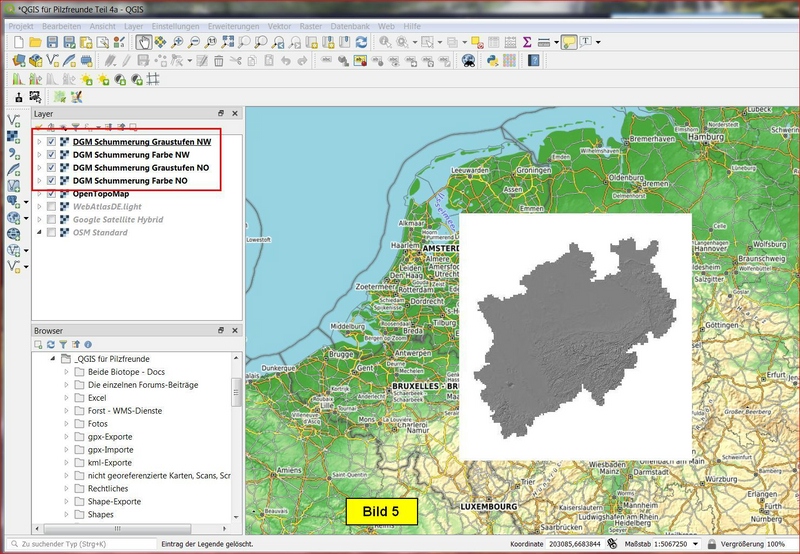Expand the Forst - WMS-Dienste folder

tap(66, 411)
